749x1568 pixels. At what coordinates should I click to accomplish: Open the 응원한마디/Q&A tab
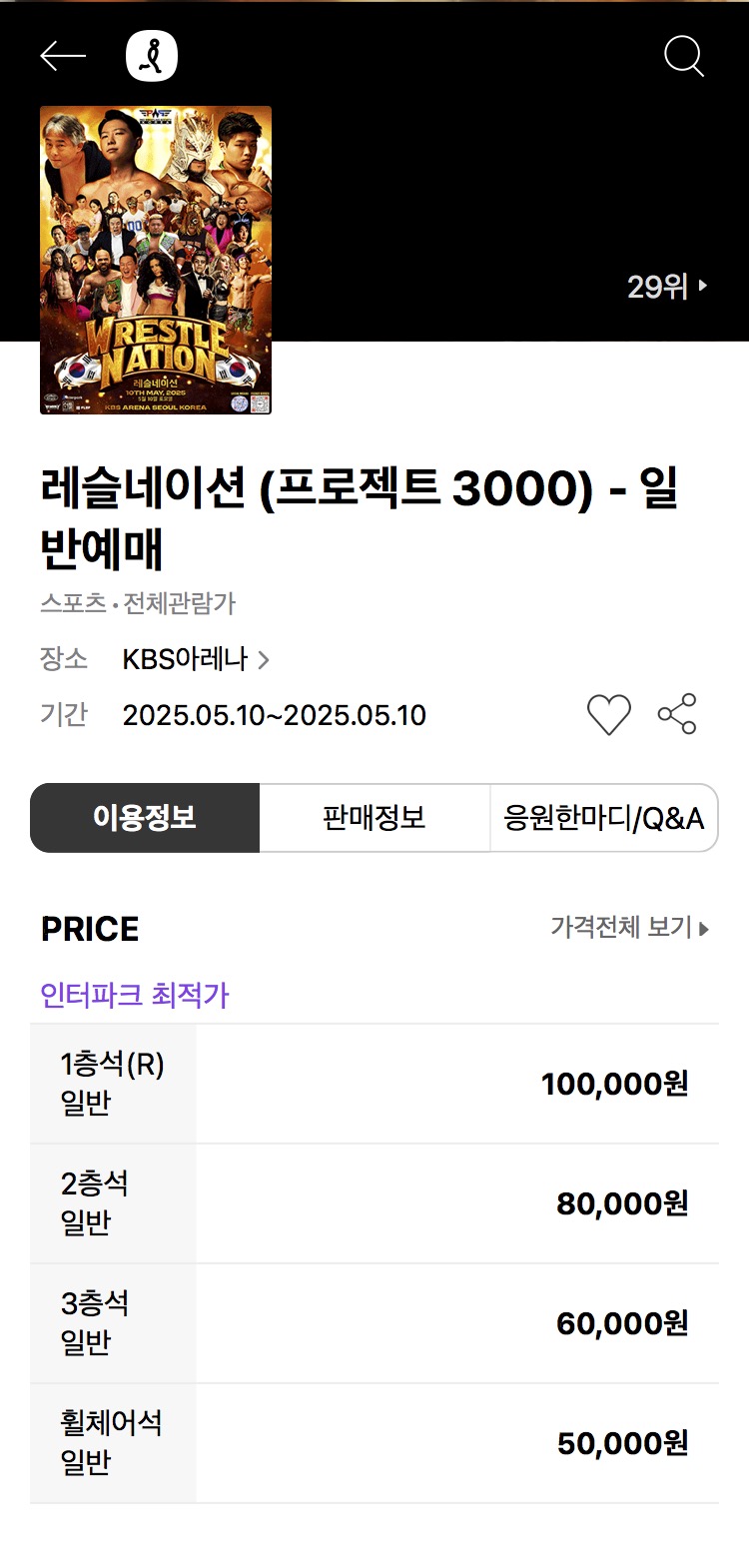click(x=603, y=818)
